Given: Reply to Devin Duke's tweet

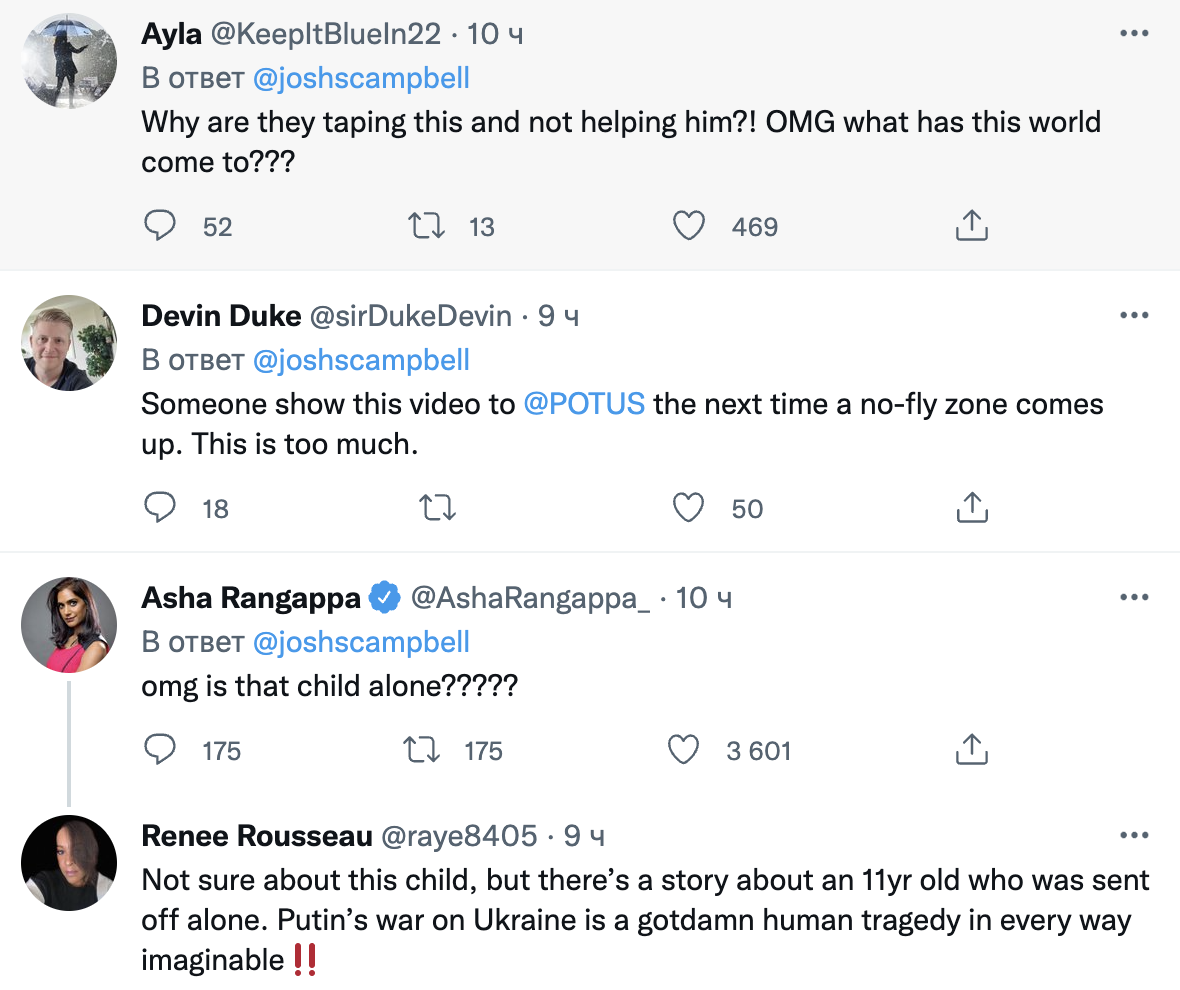Looking at the screenshot, I should click(x=160, y=508).
